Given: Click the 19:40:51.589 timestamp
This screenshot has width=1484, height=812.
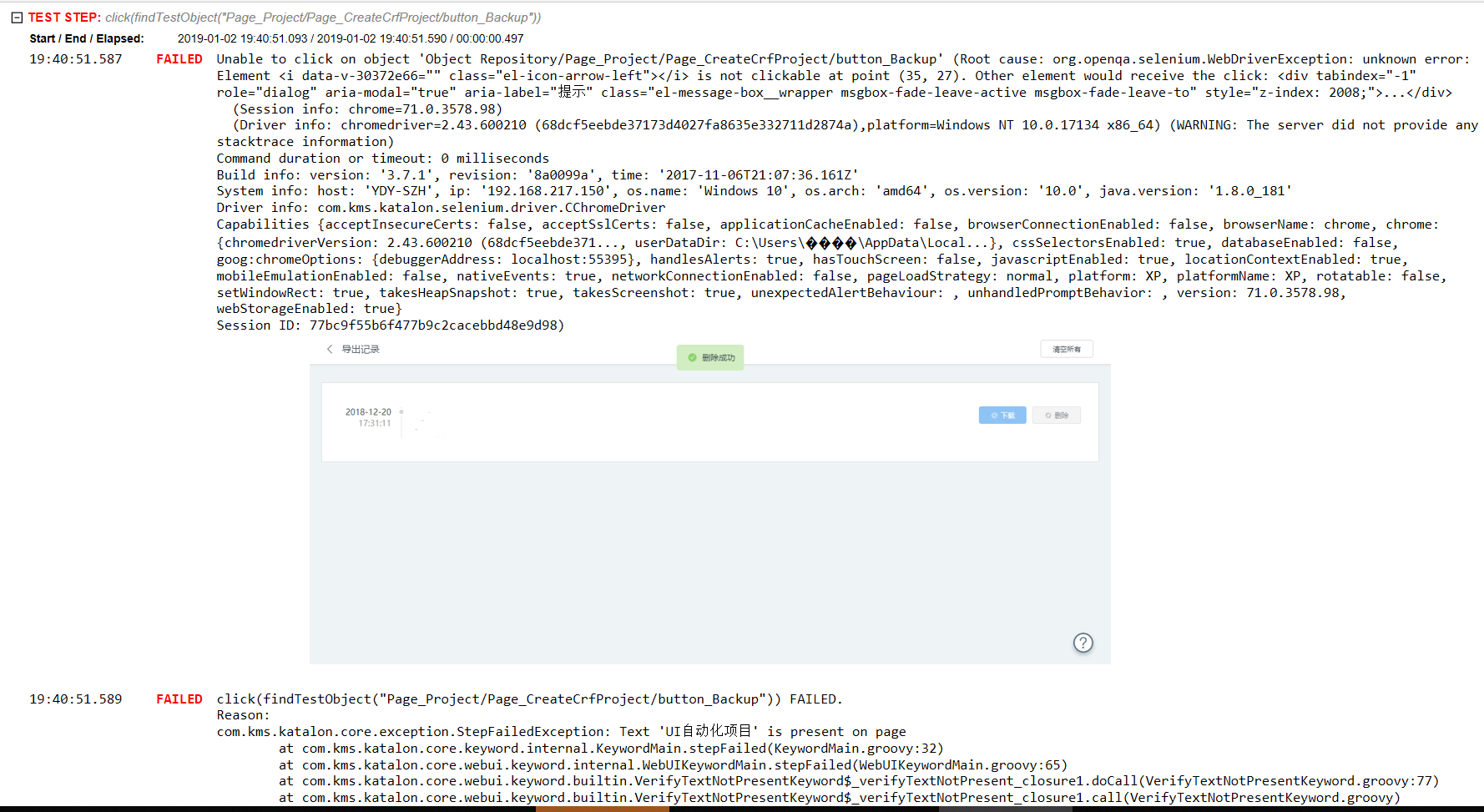Looking at the screenshot, I should tap(76, 699).
